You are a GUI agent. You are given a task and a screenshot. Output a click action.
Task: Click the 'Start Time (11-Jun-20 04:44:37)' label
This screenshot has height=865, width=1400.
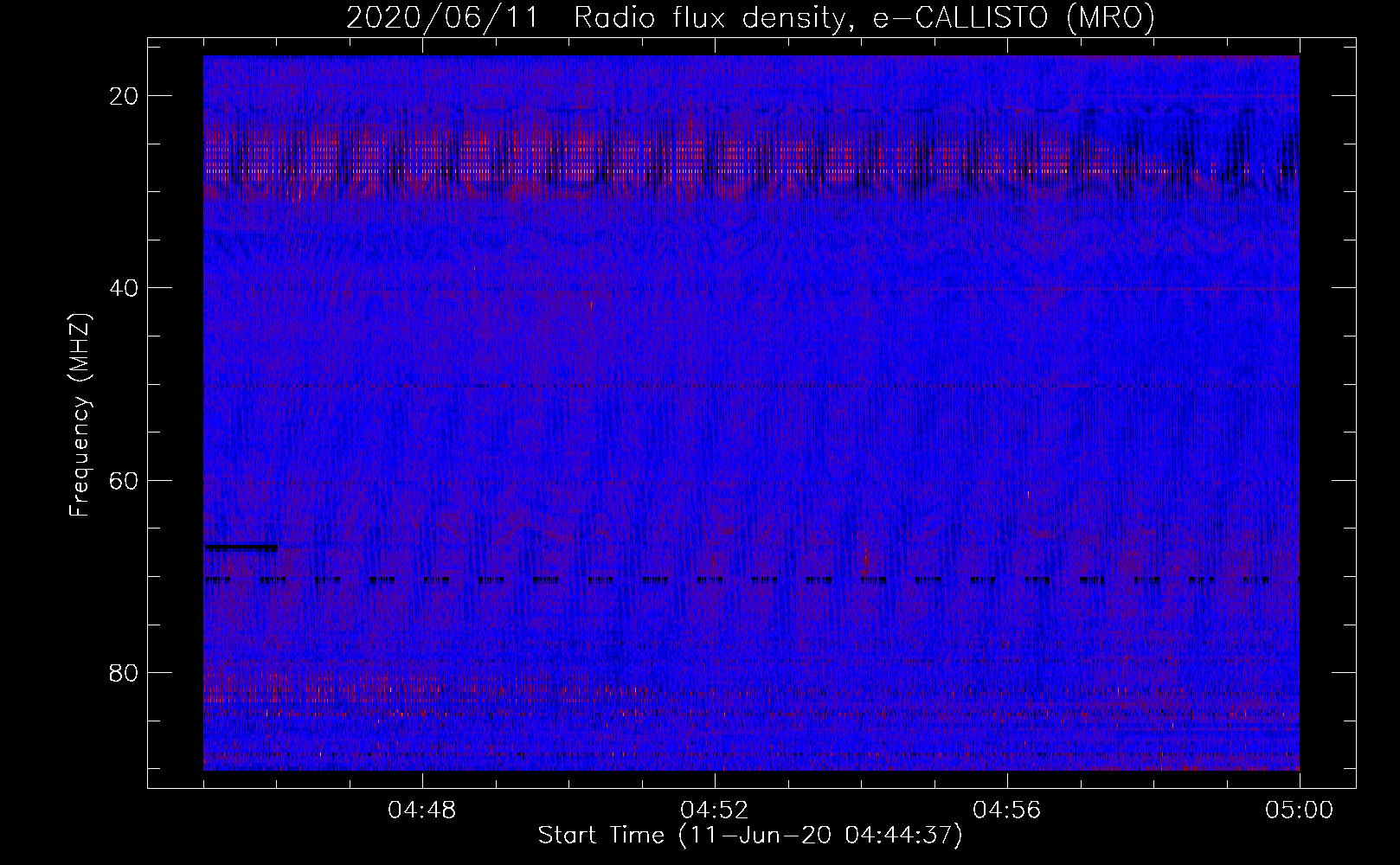[x=750, y=836]
